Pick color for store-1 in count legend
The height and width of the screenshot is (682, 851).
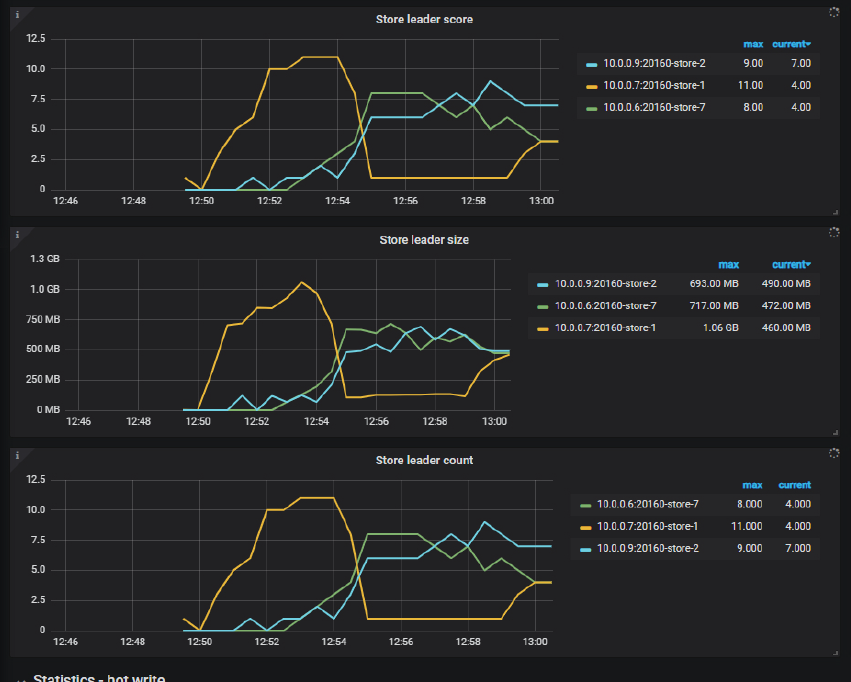585,527
